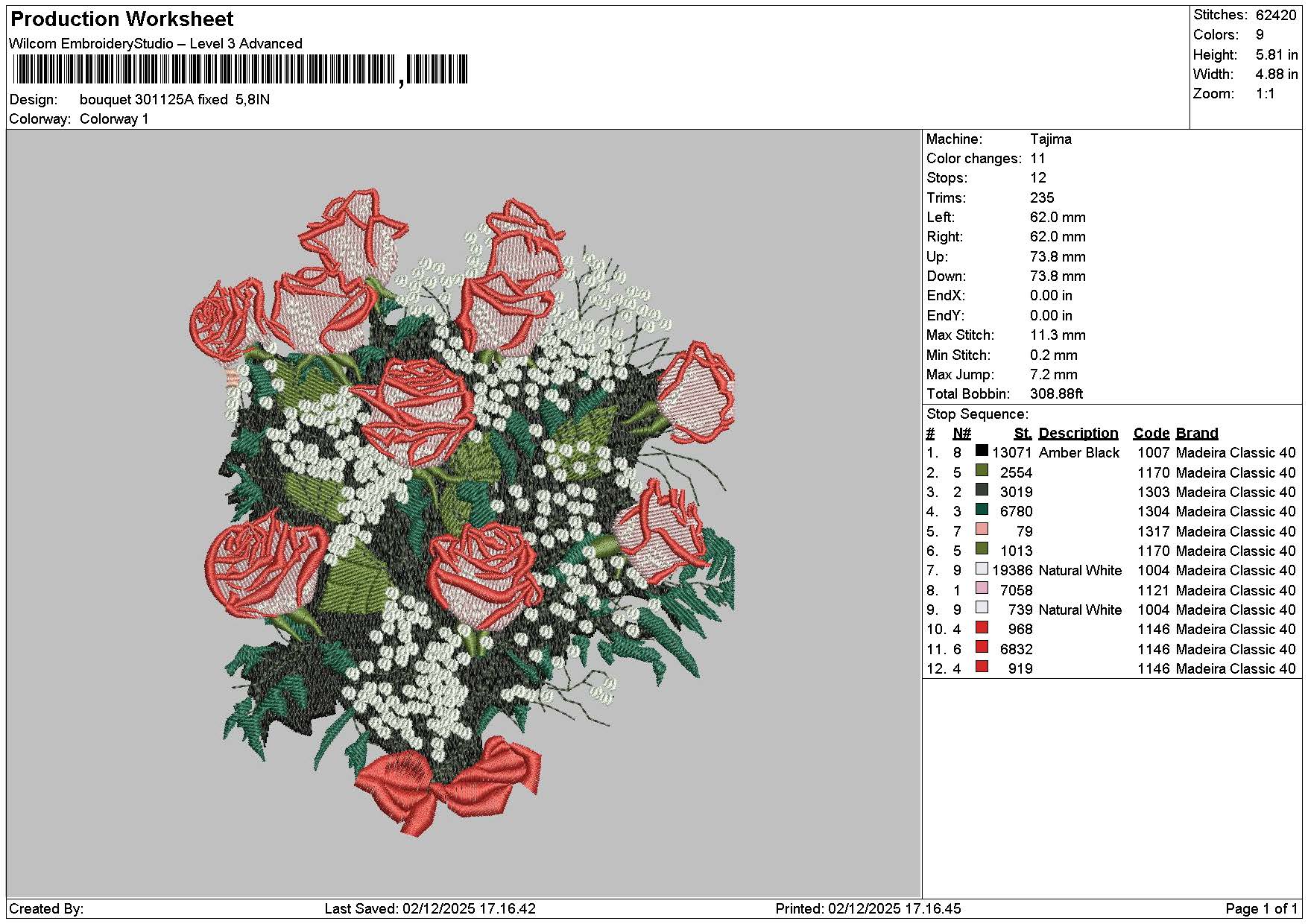Click the Min Stitch value 0.2 mm
Viewport: 1308px width, 924px height.
point(1054,355)
